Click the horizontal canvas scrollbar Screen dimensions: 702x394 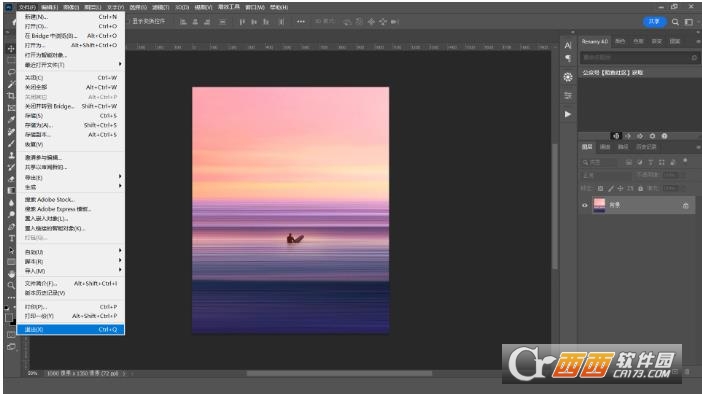coord(339,373)
